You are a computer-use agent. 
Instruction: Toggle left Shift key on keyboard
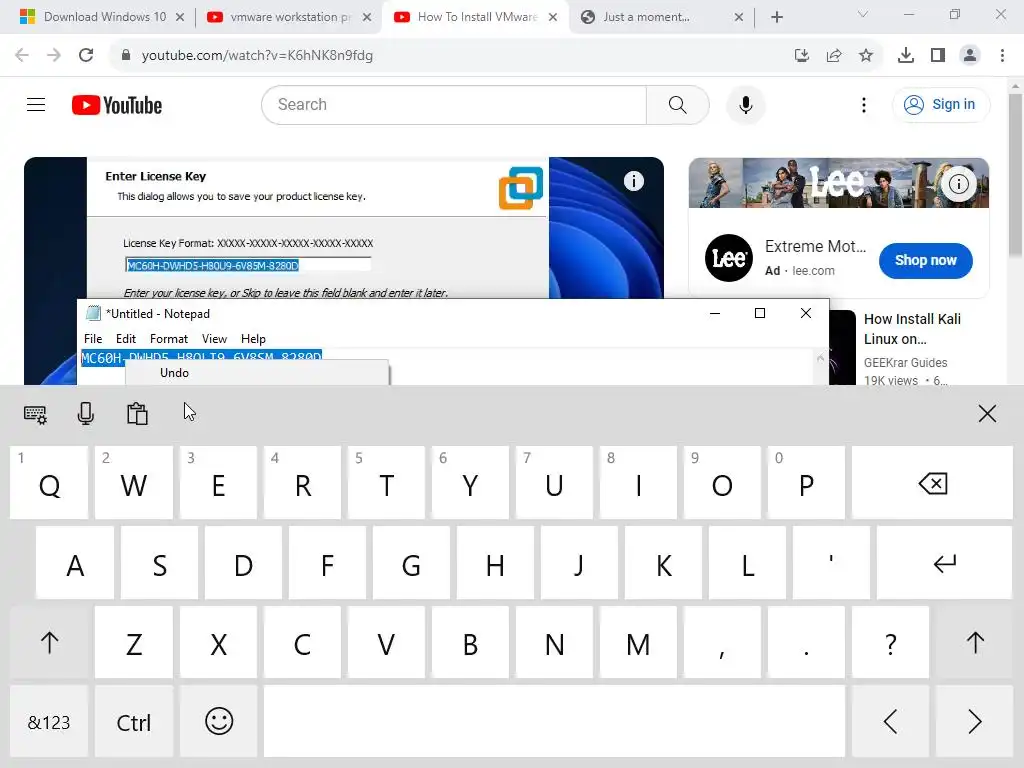pos(49,643)
